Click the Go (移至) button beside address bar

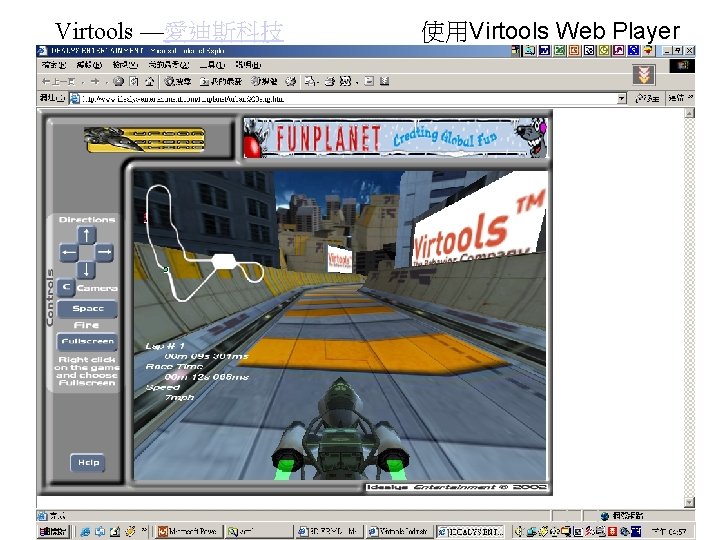[647, 98]
